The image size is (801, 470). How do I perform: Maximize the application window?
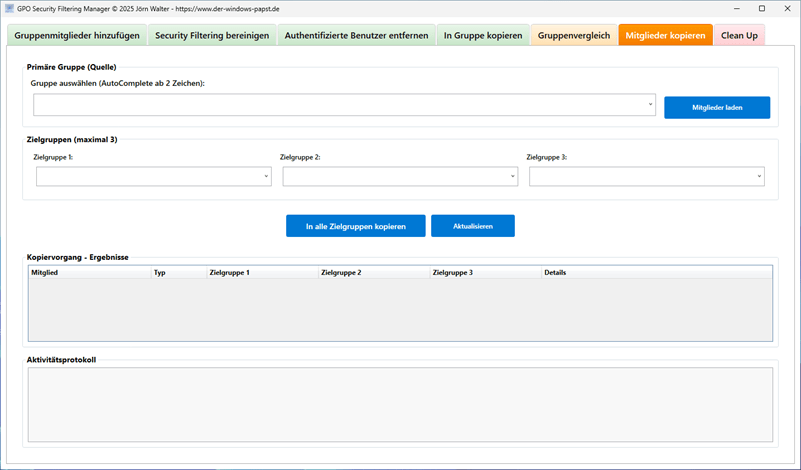[761, 8]
